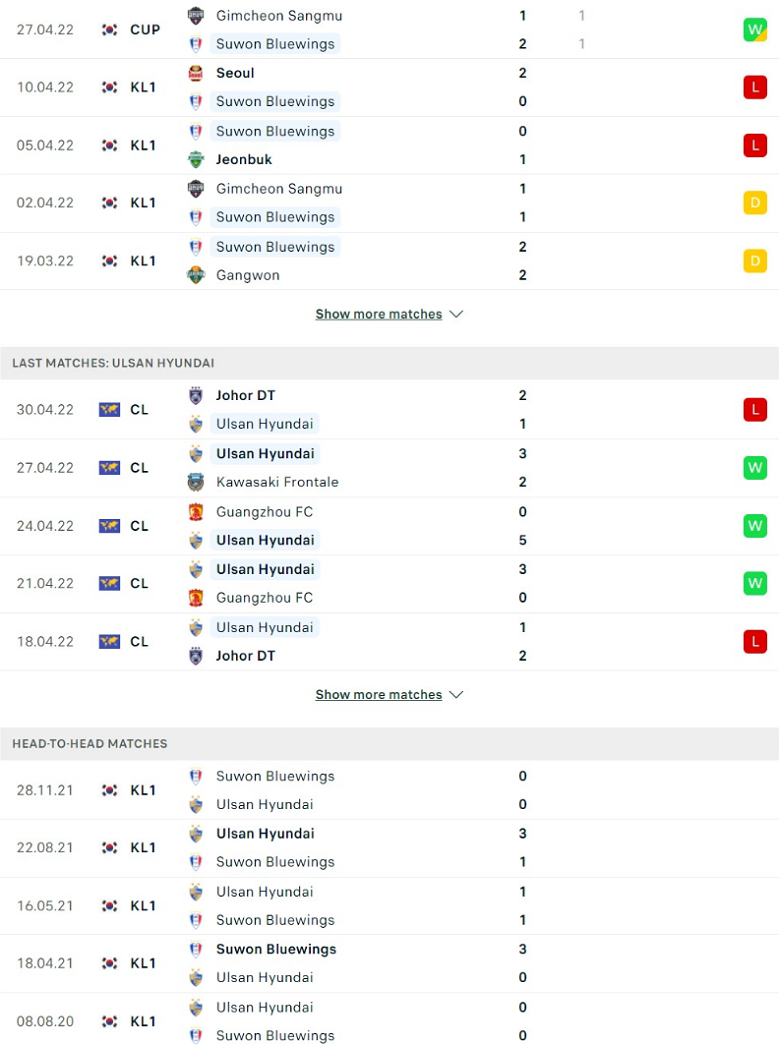
Task: Click chevron arrow beside Ulsan's Show more matches
Action: pos(456,694)
